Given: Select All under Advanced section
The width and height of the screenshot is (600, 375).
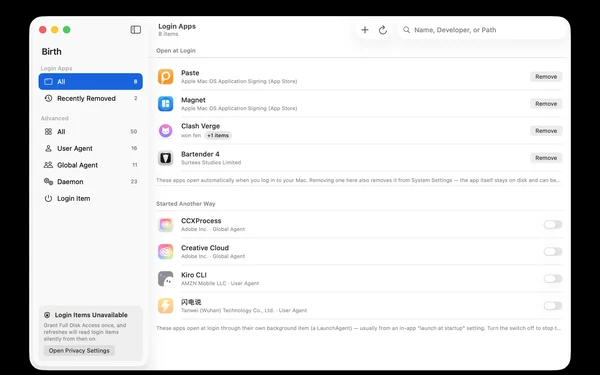Looking at the screenshot, I should coord(91,132).
